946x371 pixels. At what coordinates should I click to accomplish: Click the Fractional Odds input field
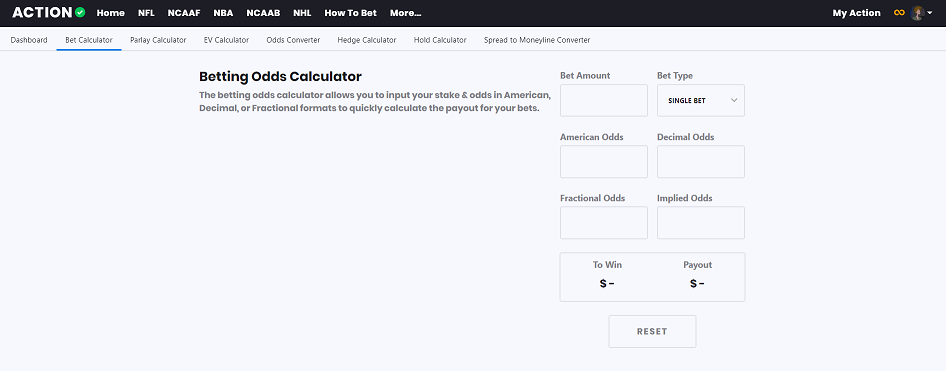tap(604, 223)
